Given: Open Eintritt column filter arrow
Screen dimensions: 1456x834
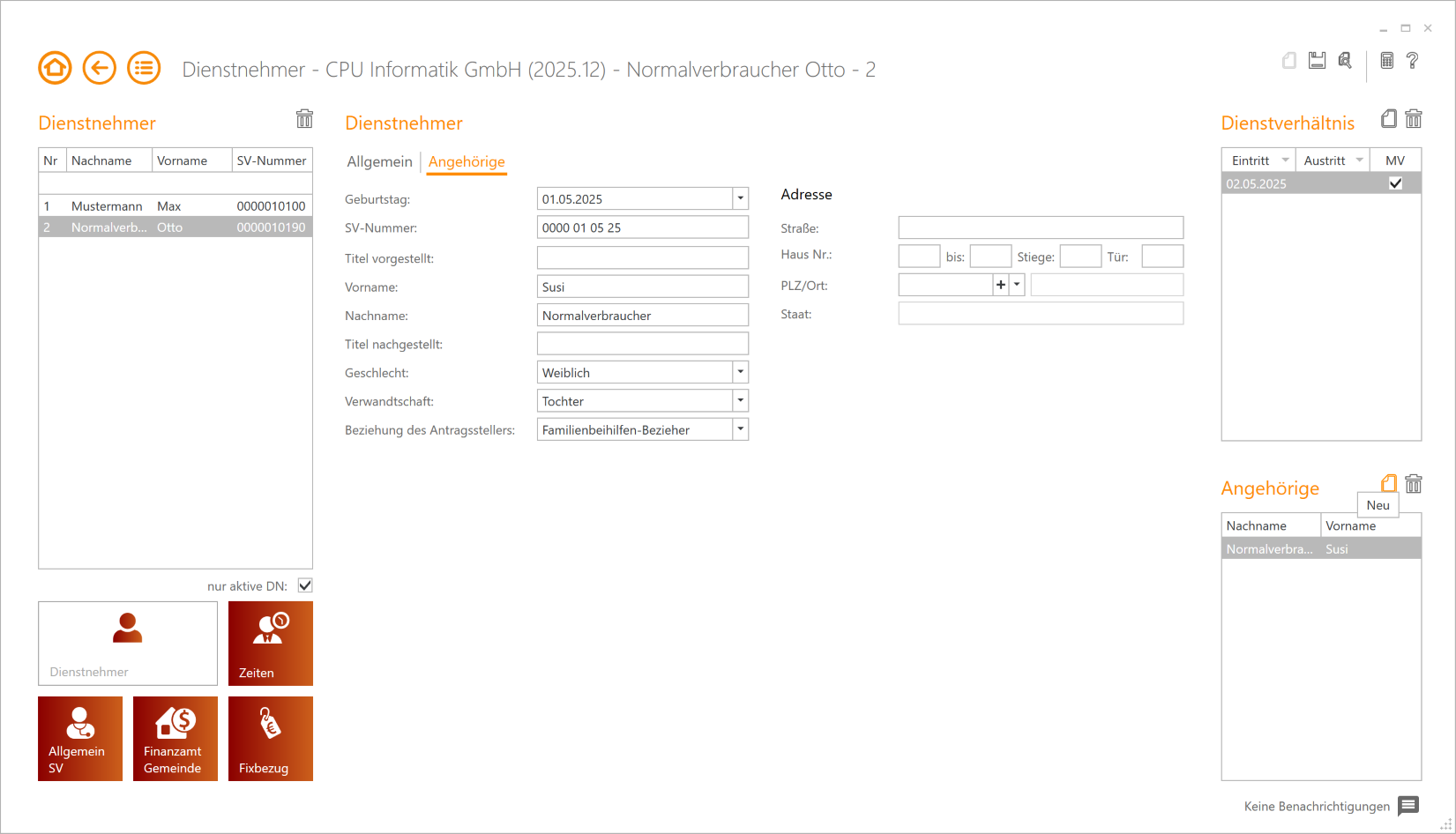Looking at the screenshot, I should point(1285,160).
